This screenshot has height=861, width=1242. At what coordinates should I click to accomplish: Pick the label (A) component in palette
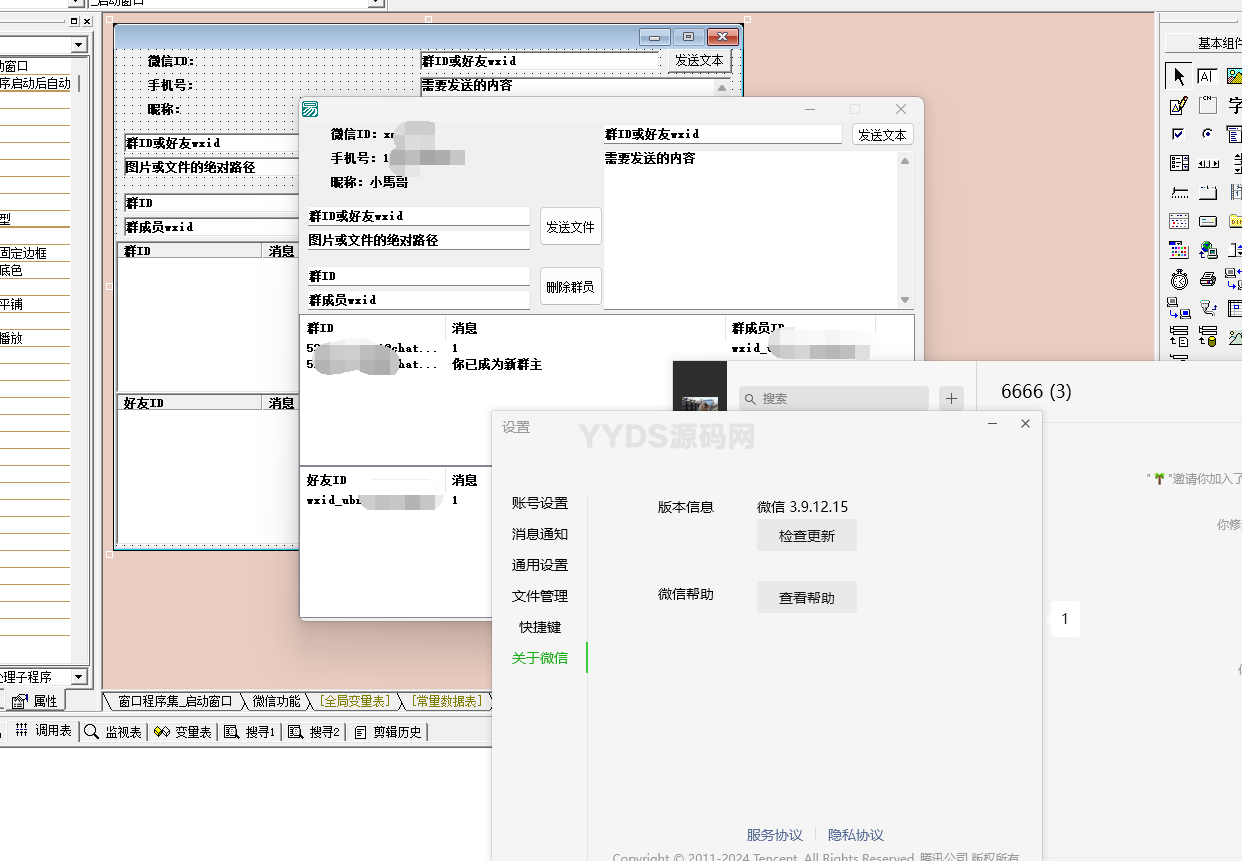[x=1207, y=76]
